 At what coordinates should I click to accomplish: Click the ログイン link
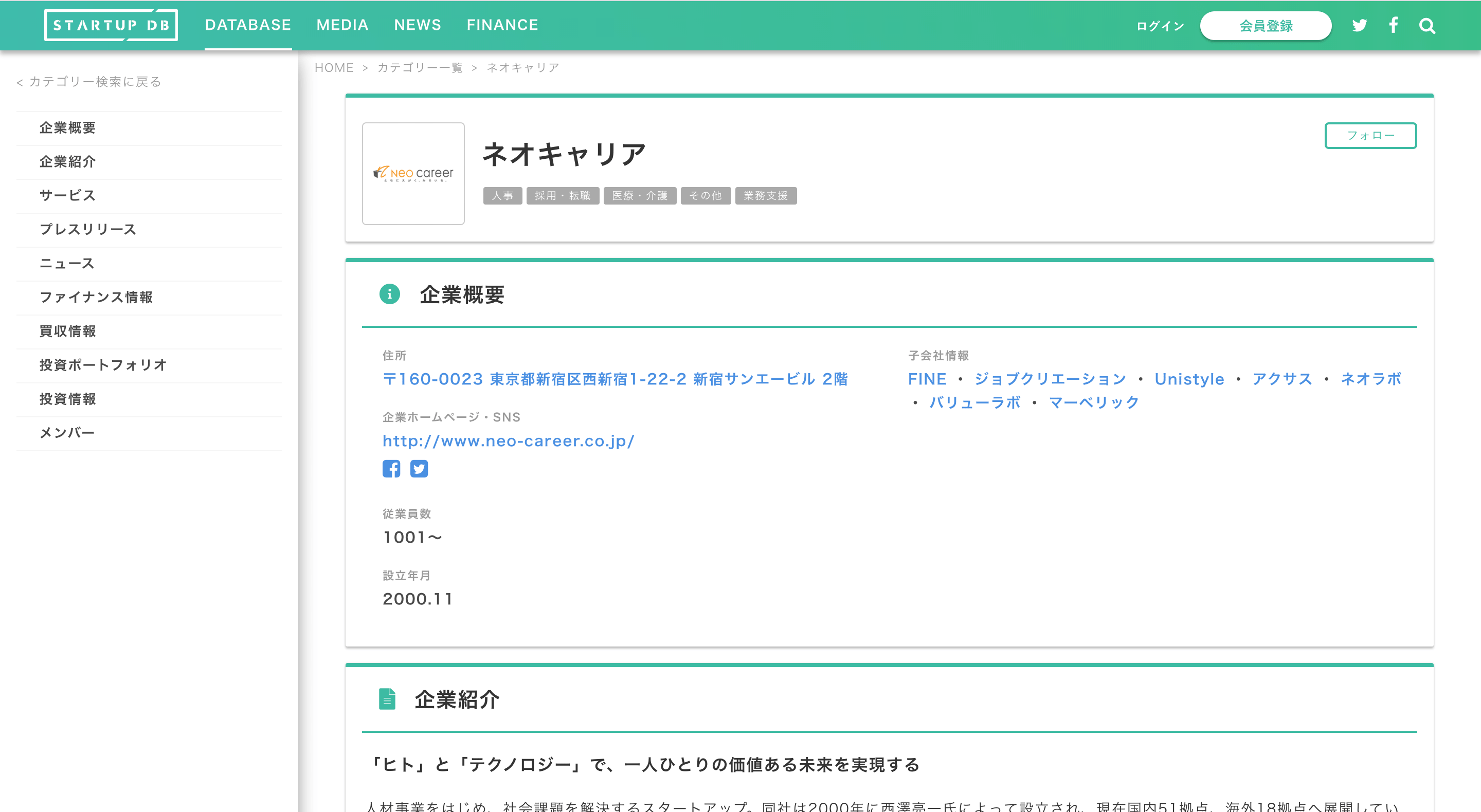pos(1159,25)
